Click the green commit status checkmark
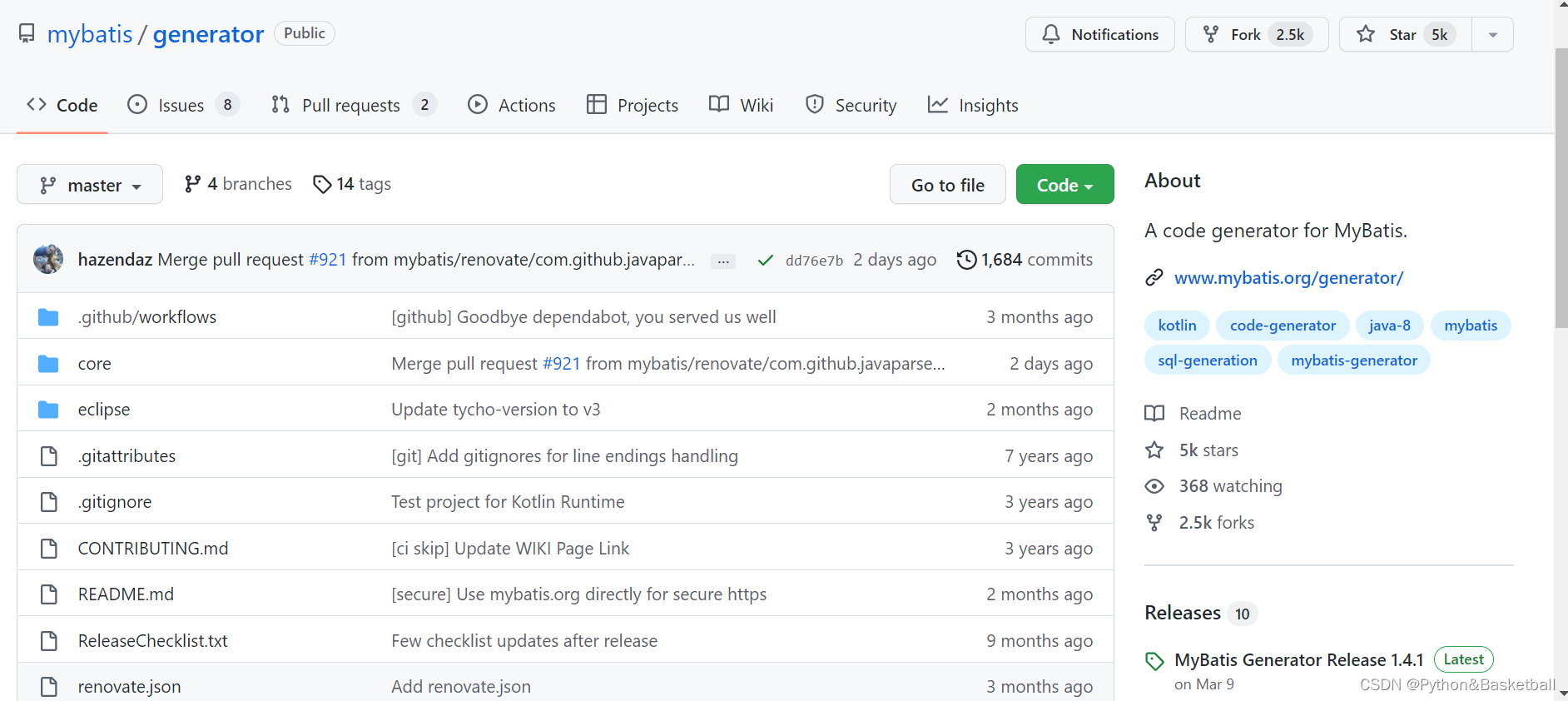Image resolution: width=1568 pixels, height=701 pixels. [765, 261]
